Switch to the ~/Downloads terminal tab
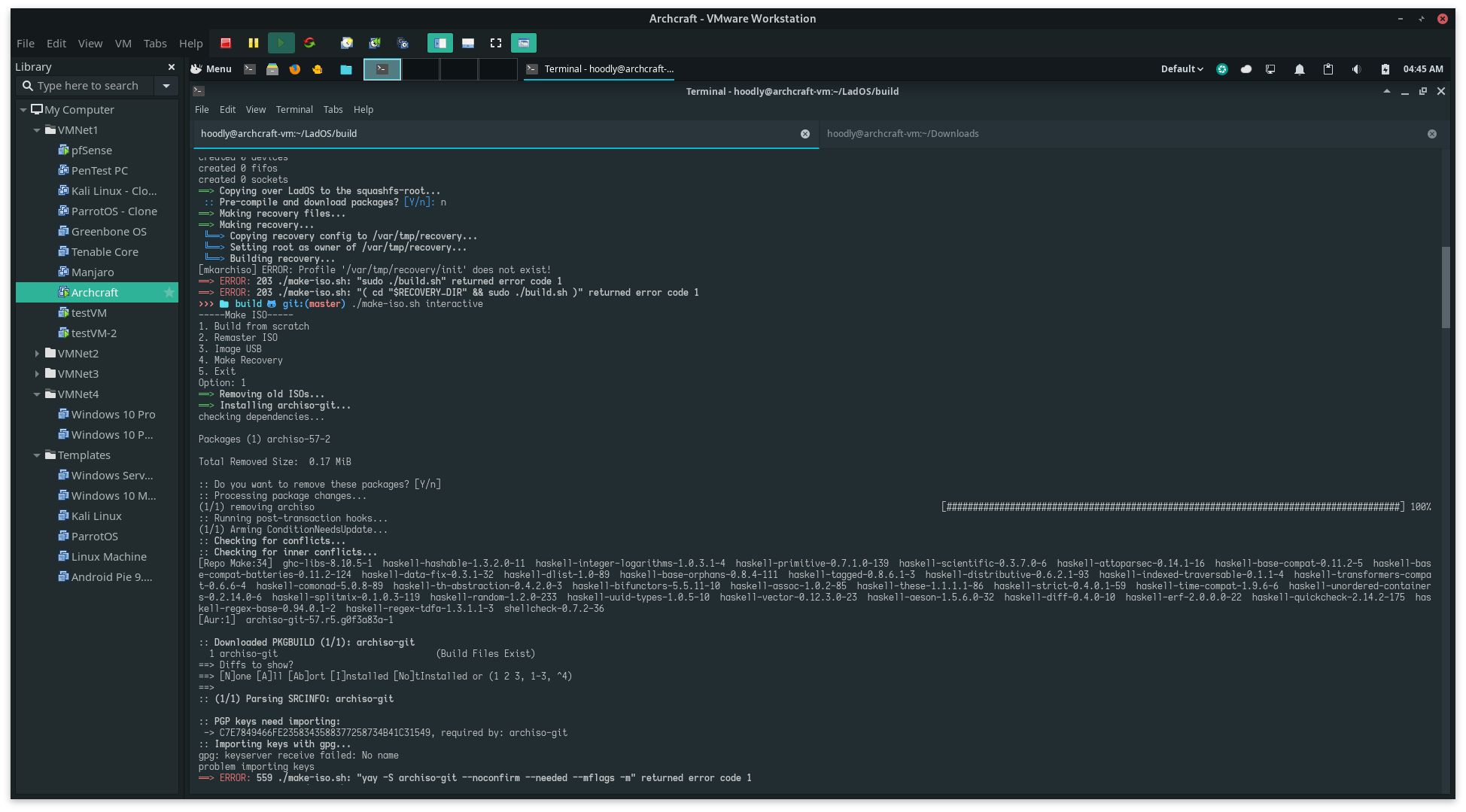The width and height of the screenshot is (1466, 812). [x=1131, y=133]
